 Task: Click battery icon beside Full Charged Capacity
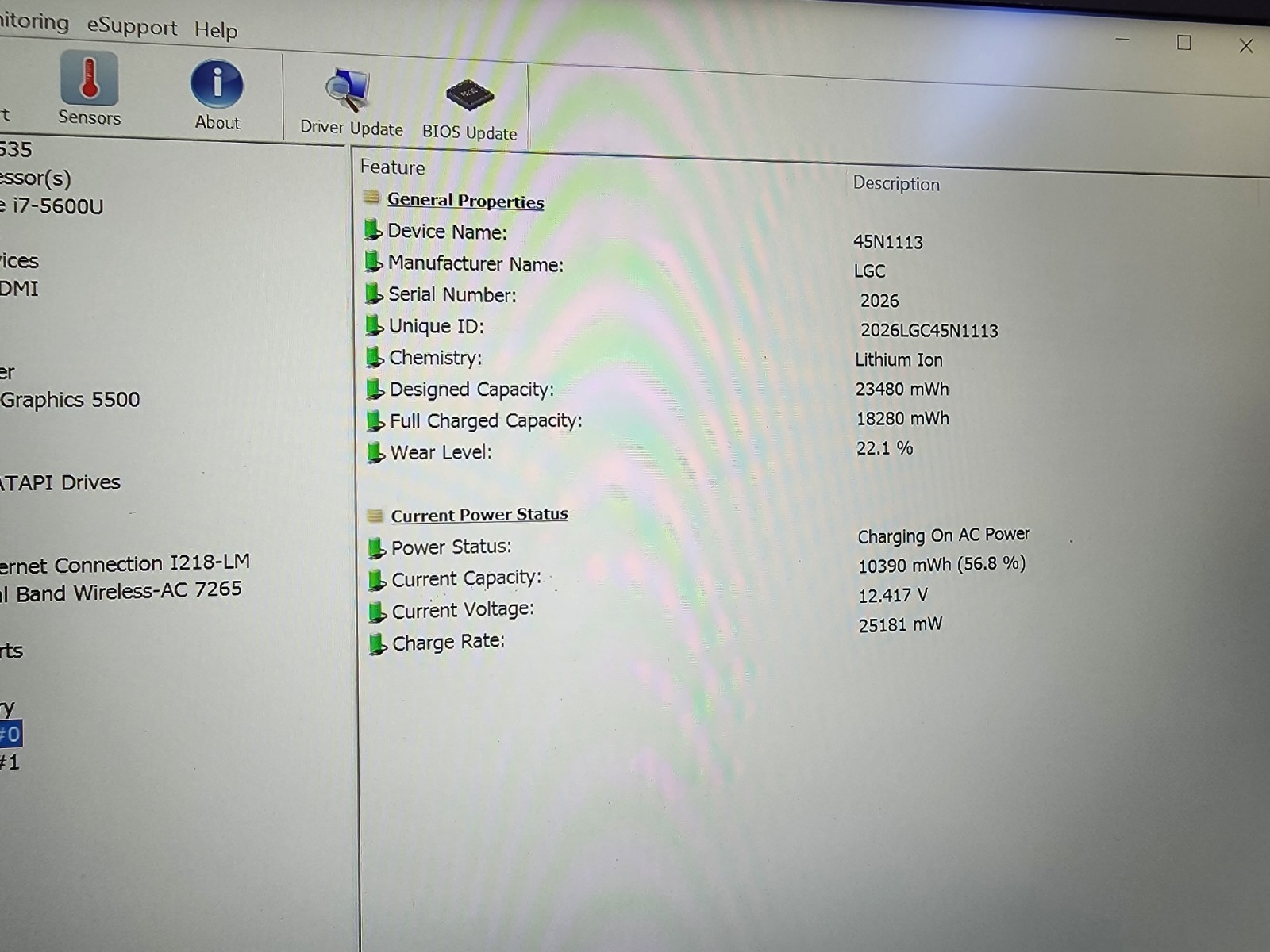[x=375, y=420]
